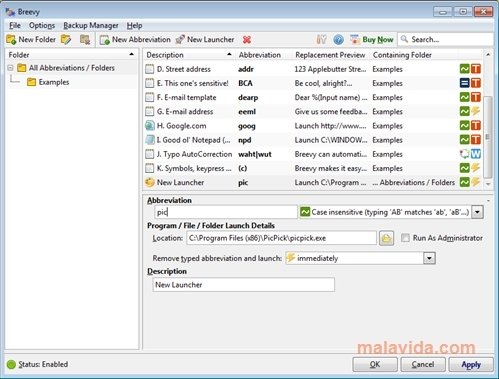Sort by the Folder column header
This screenshot has width=499, height=379.
pyautogui.click(x=72, y=55)
